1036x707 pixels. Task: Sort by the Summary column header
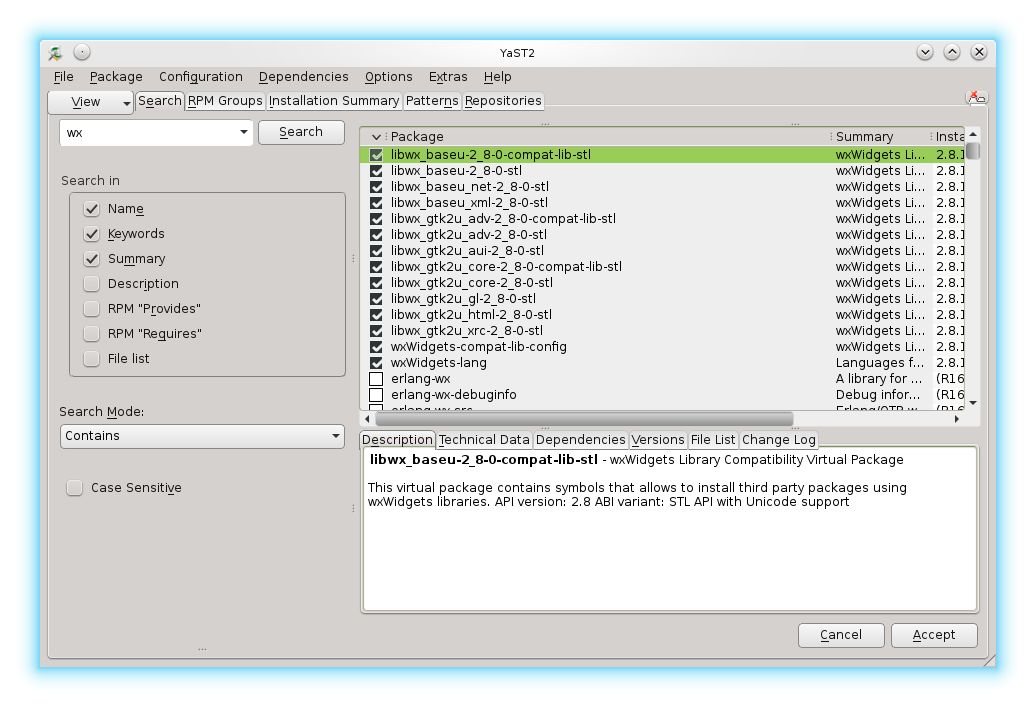click(880, 137)
